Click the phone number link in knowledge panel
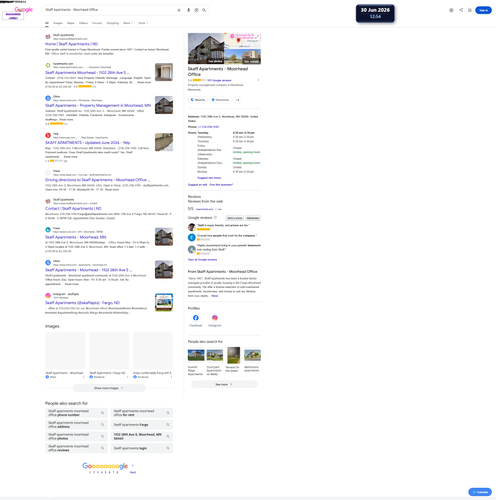 pos(208,127)
